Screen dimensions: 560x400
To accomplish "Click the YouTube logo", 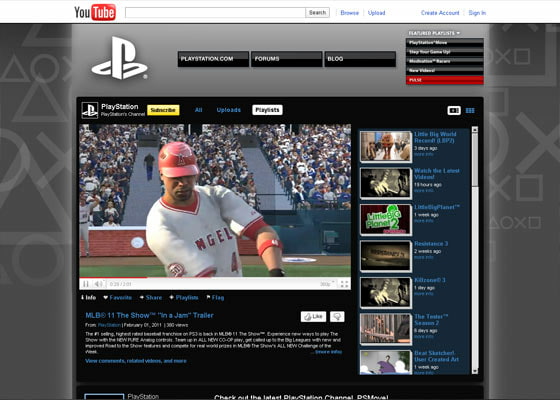I will click(95, 12).
